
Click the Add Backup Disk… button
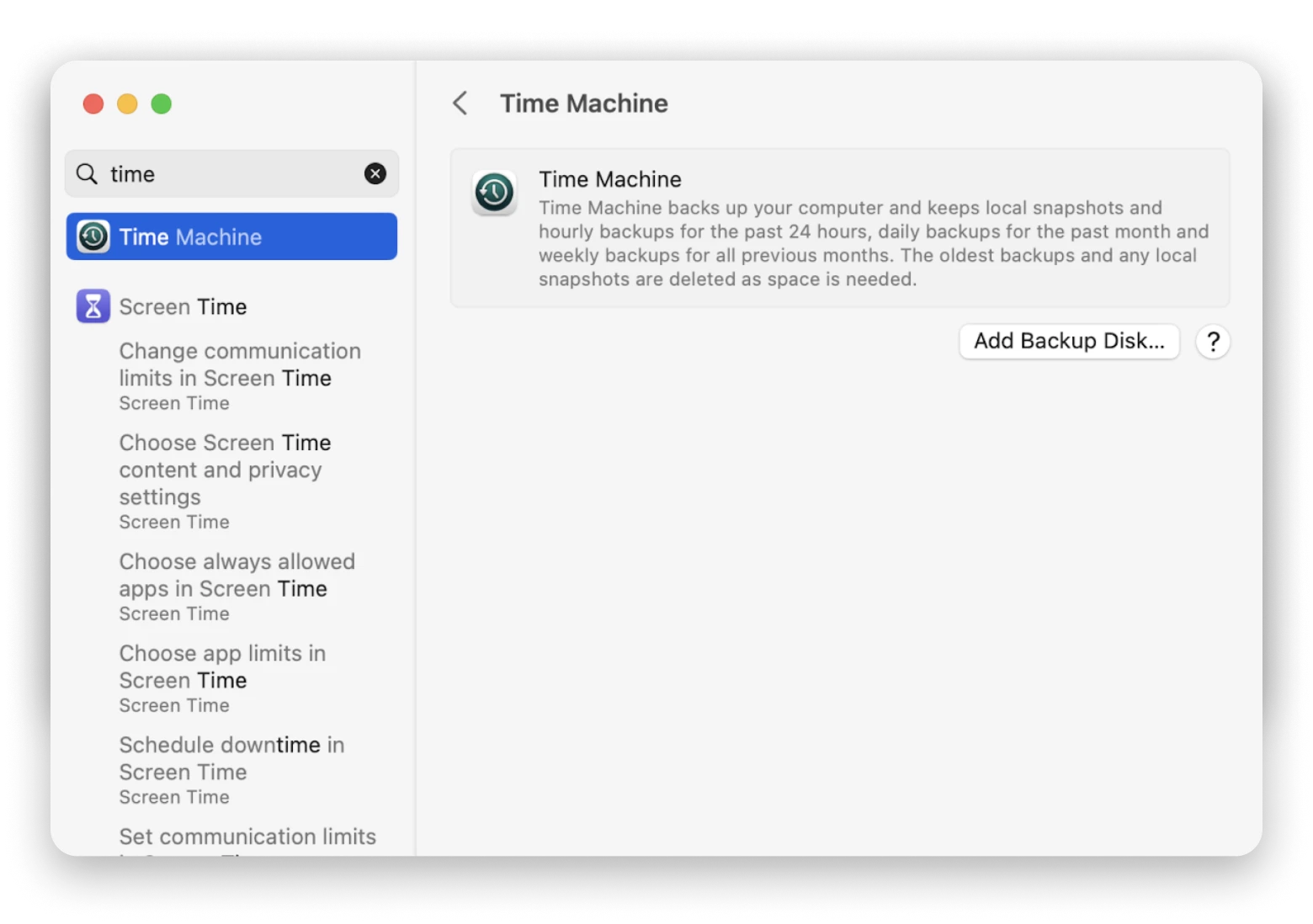tap(1069, 341)
